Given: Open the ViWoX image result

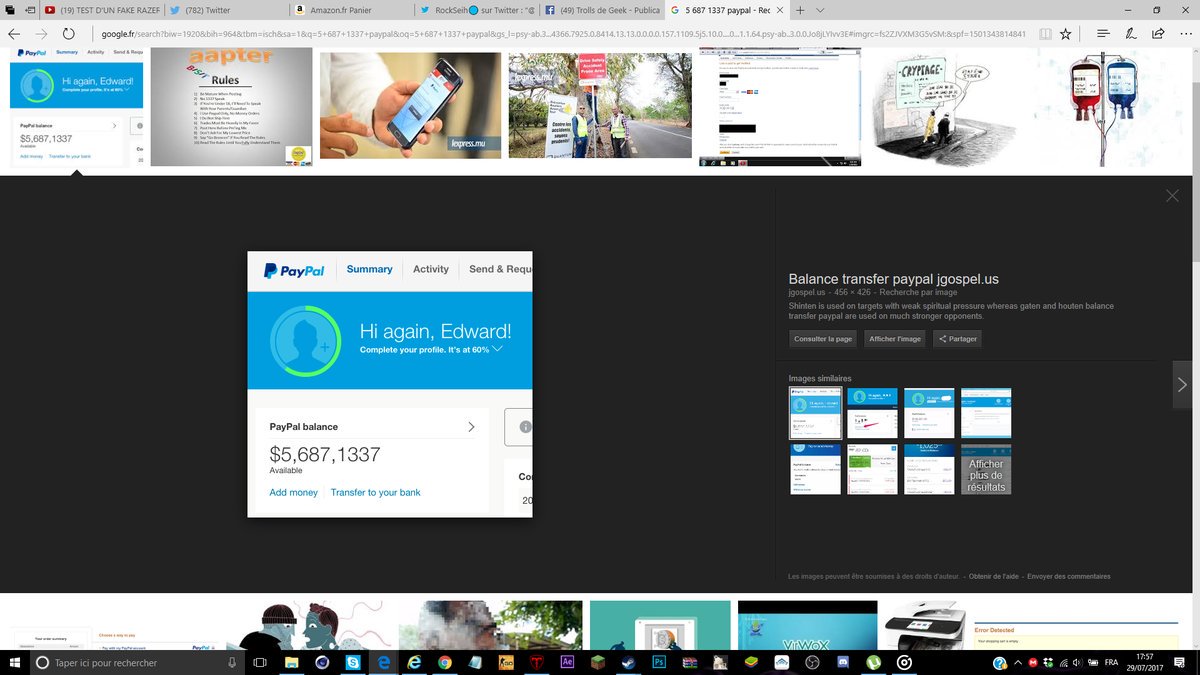Looking at the screenshot, I should 806,625.
